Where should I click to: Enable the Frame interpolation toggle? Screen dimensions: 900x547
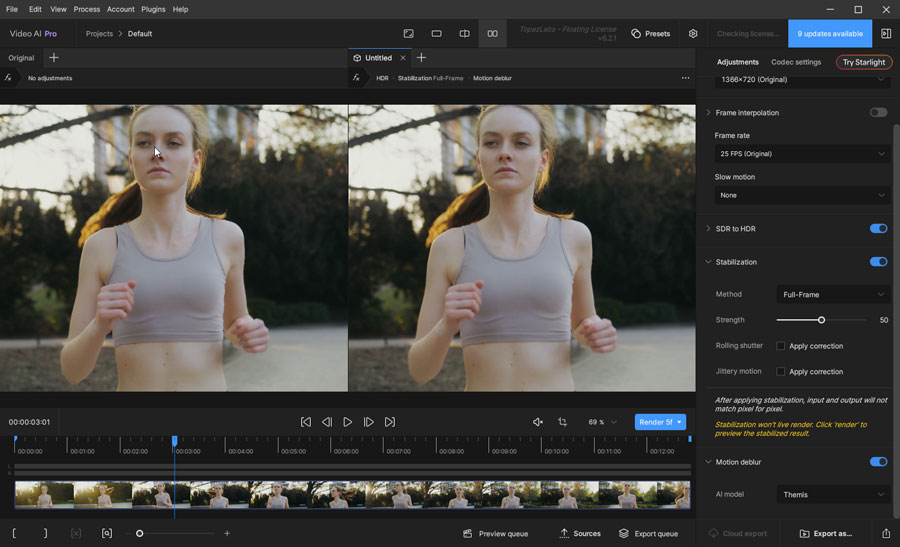coord(878,112)
